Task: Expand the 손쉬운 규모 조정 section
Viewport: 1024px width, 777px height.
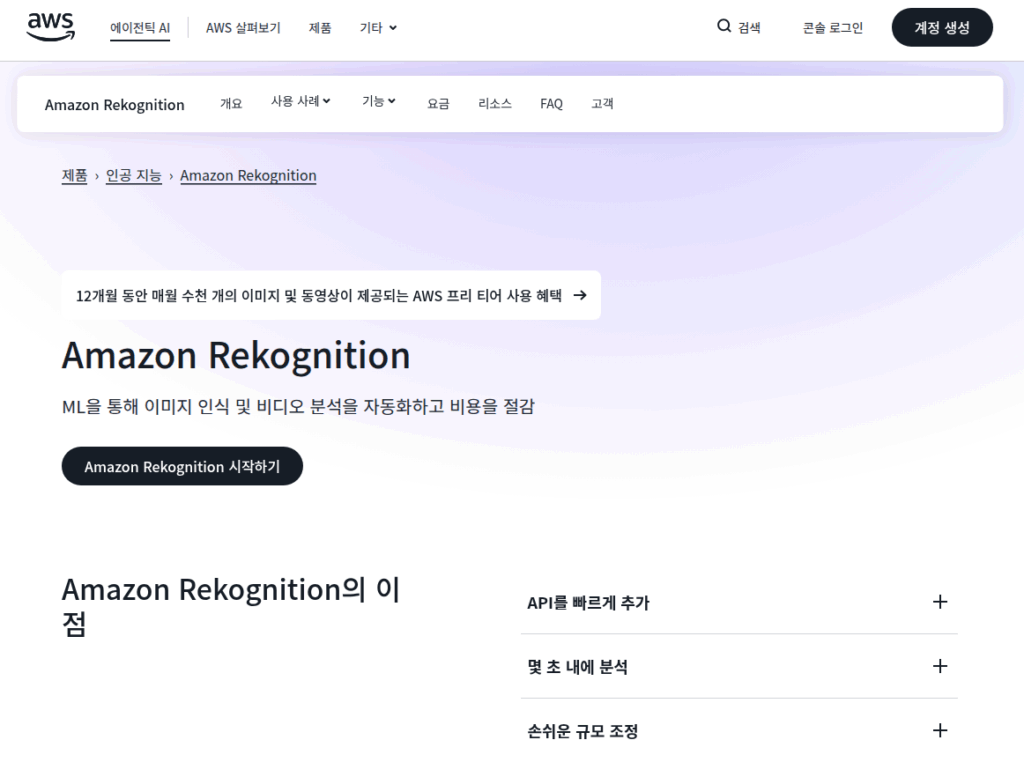Action: (x=939, y=730)
